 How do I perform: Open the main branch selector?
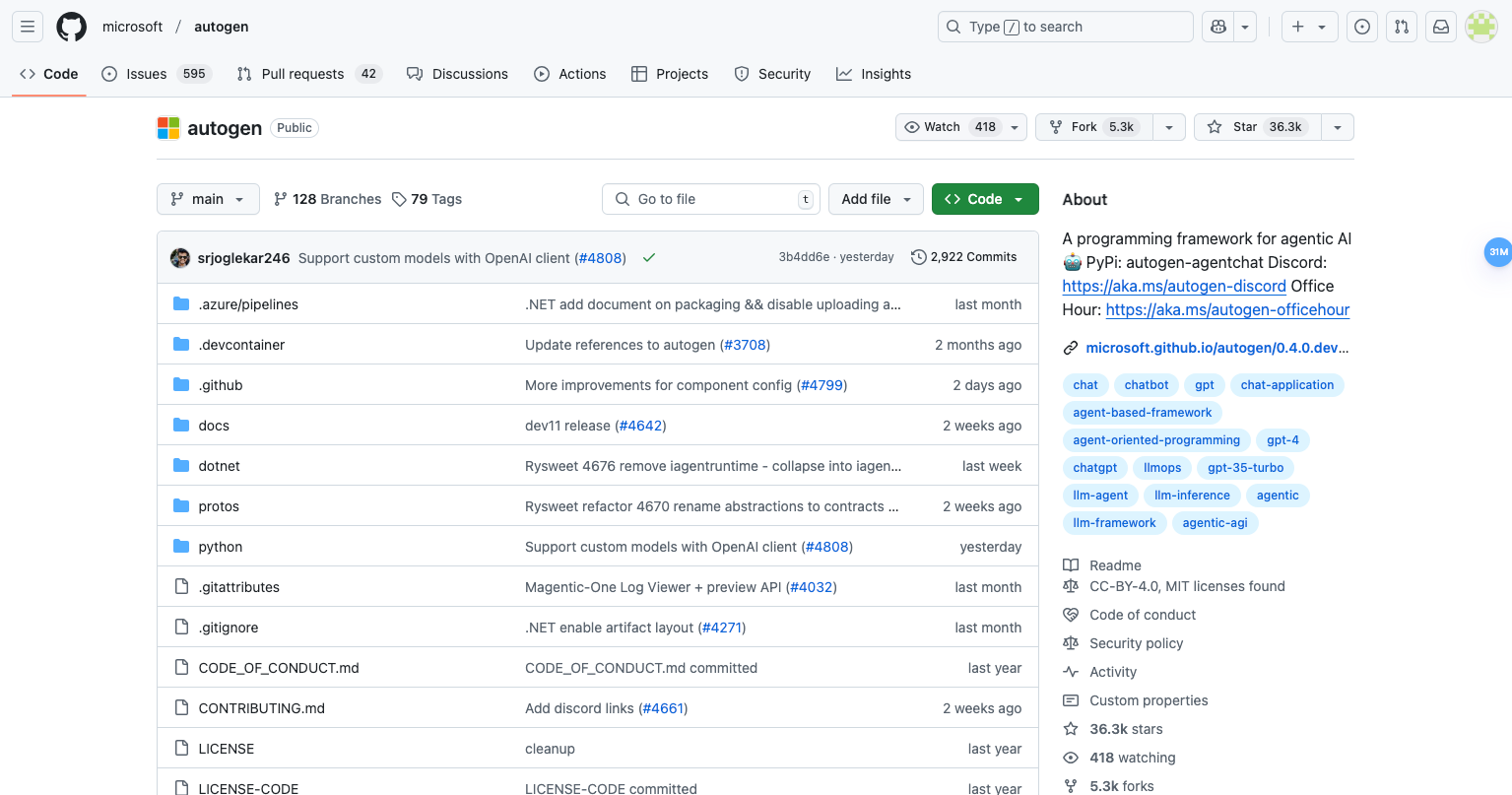pos(208,199)
